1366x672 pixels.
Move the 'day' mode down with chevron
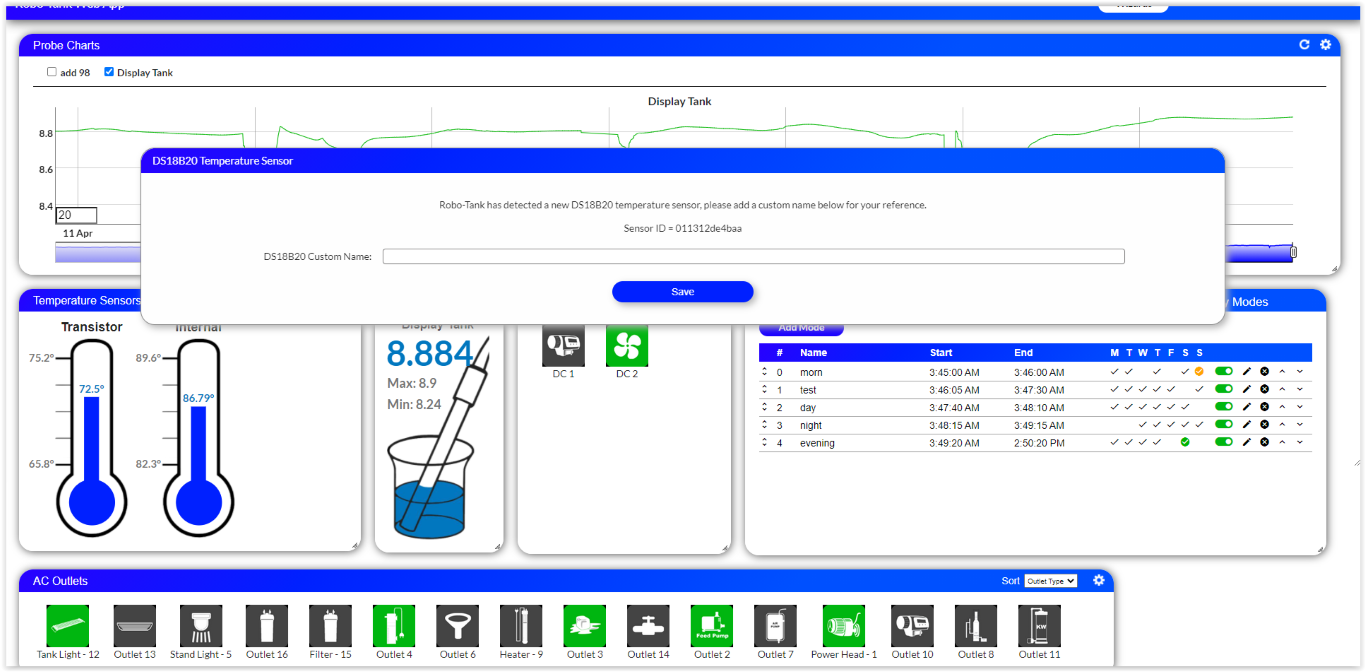click(1300, 407)
